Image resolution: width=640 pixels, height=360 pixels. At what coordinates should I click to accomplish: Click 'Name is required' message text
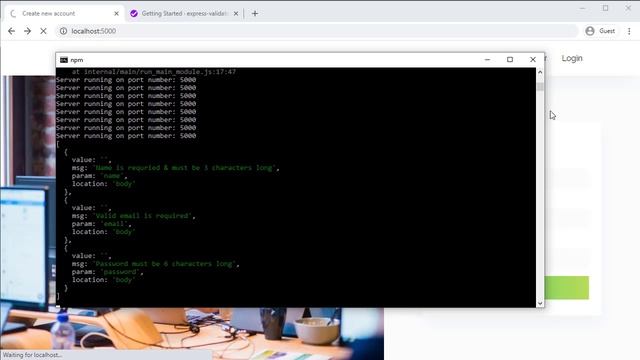[185, 168]
